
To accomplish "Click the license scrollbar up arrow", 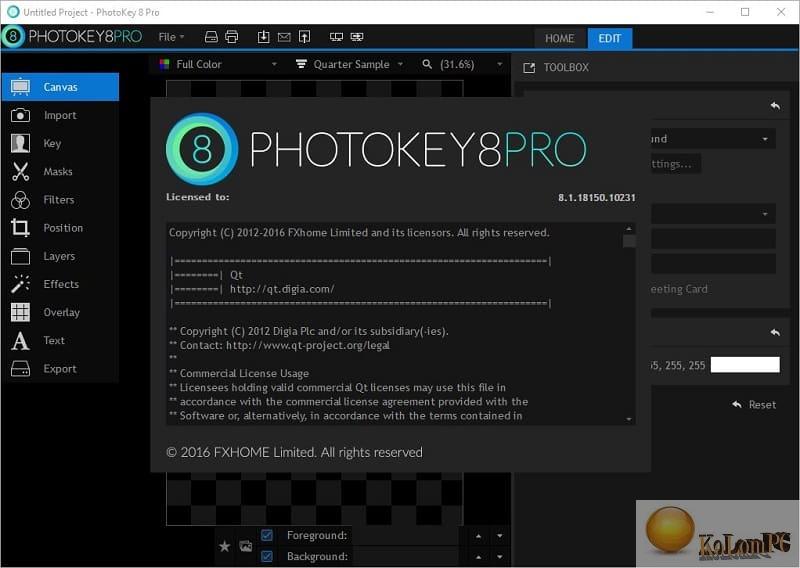I will [x=629, y=229].
